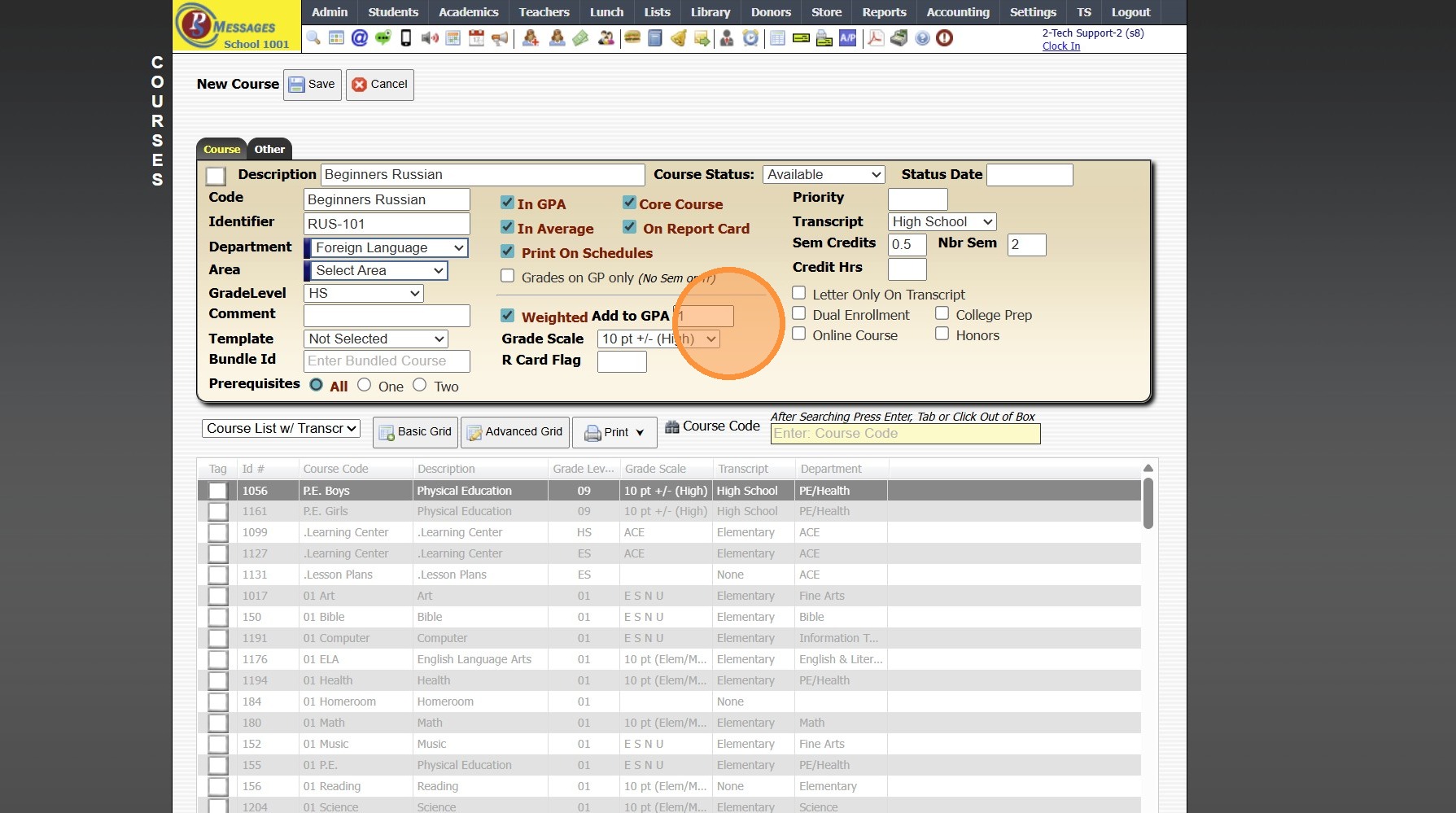This screenshot has height=813, width=1456.
Task: Click the A/P accounts payable icon
Action: click(x=847, y=38)
